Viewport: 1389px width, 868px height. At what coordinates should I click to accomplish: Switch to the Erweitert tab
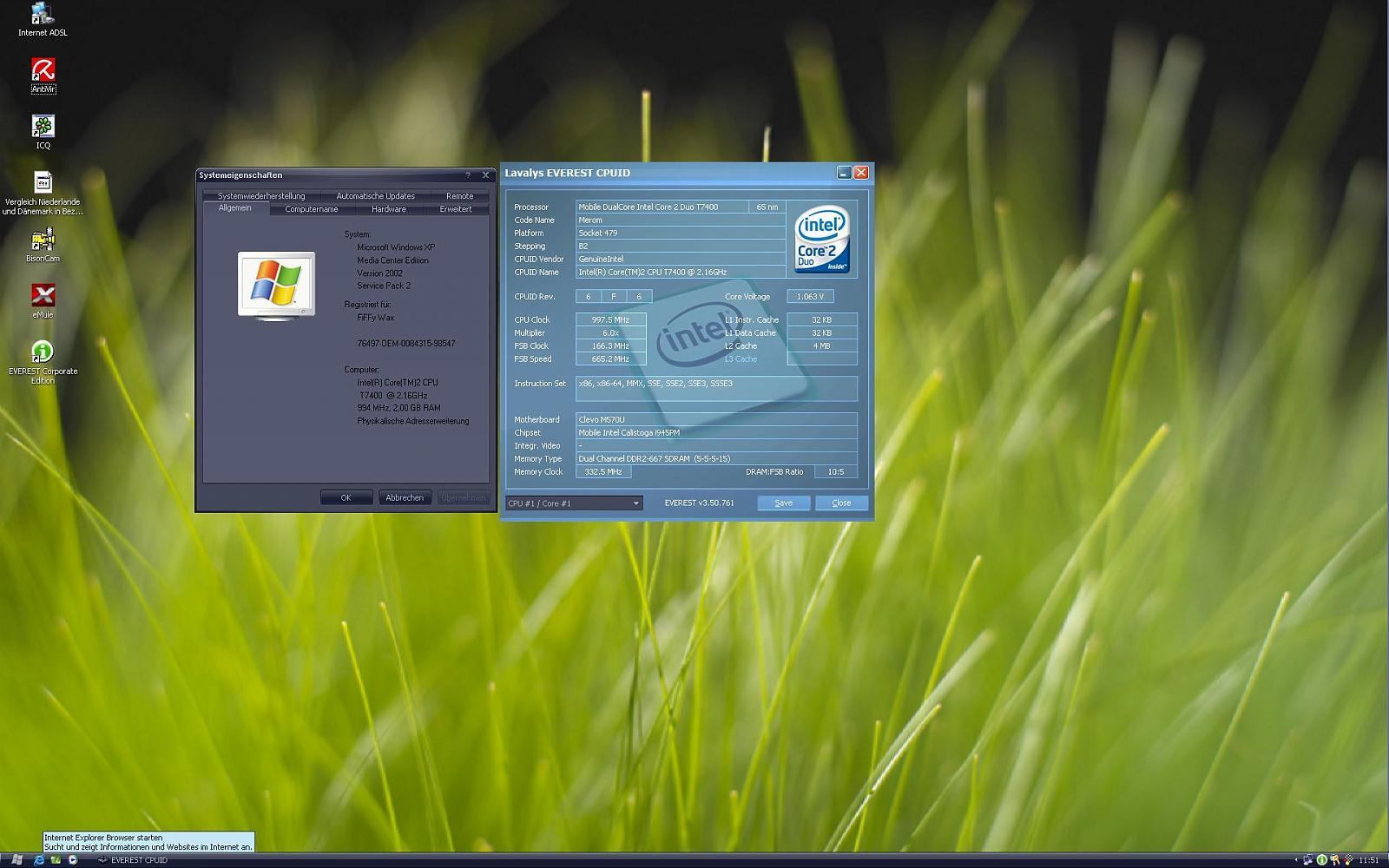456,209
